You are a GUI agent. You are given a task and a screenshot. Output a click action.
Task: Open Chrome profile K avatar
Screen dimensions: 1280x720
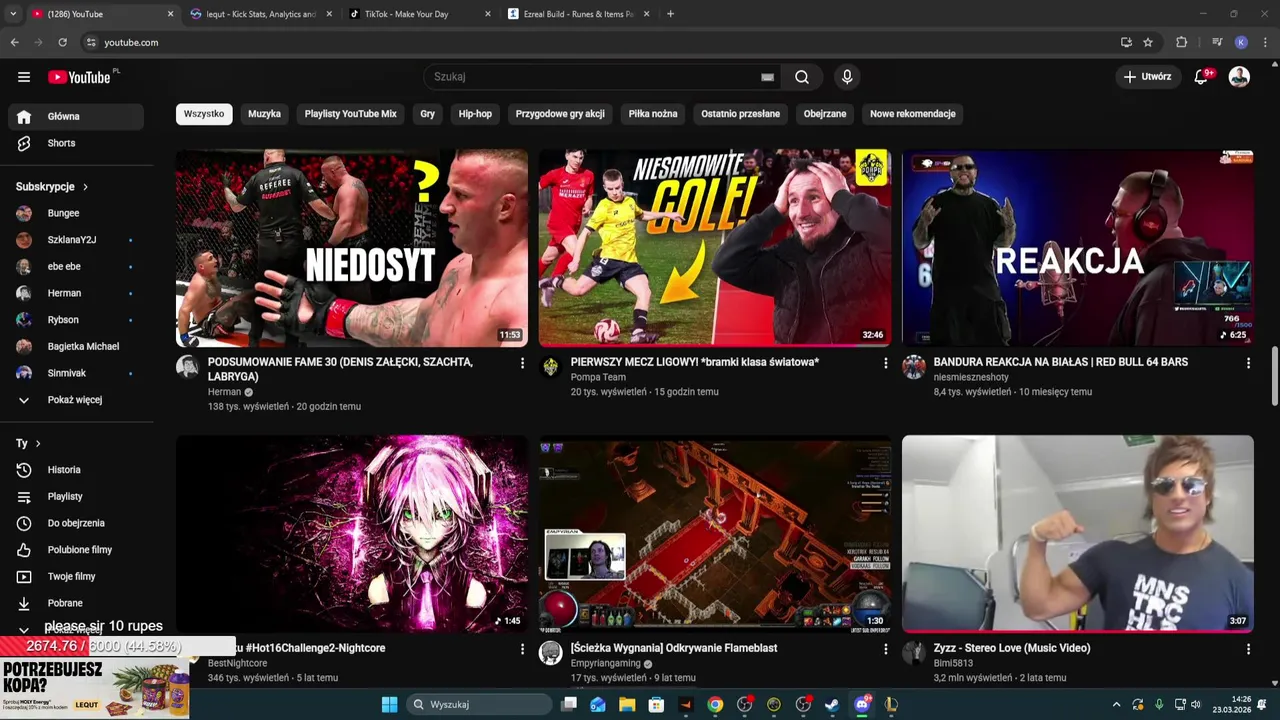pyautogui.click(x=1241, y=42)
